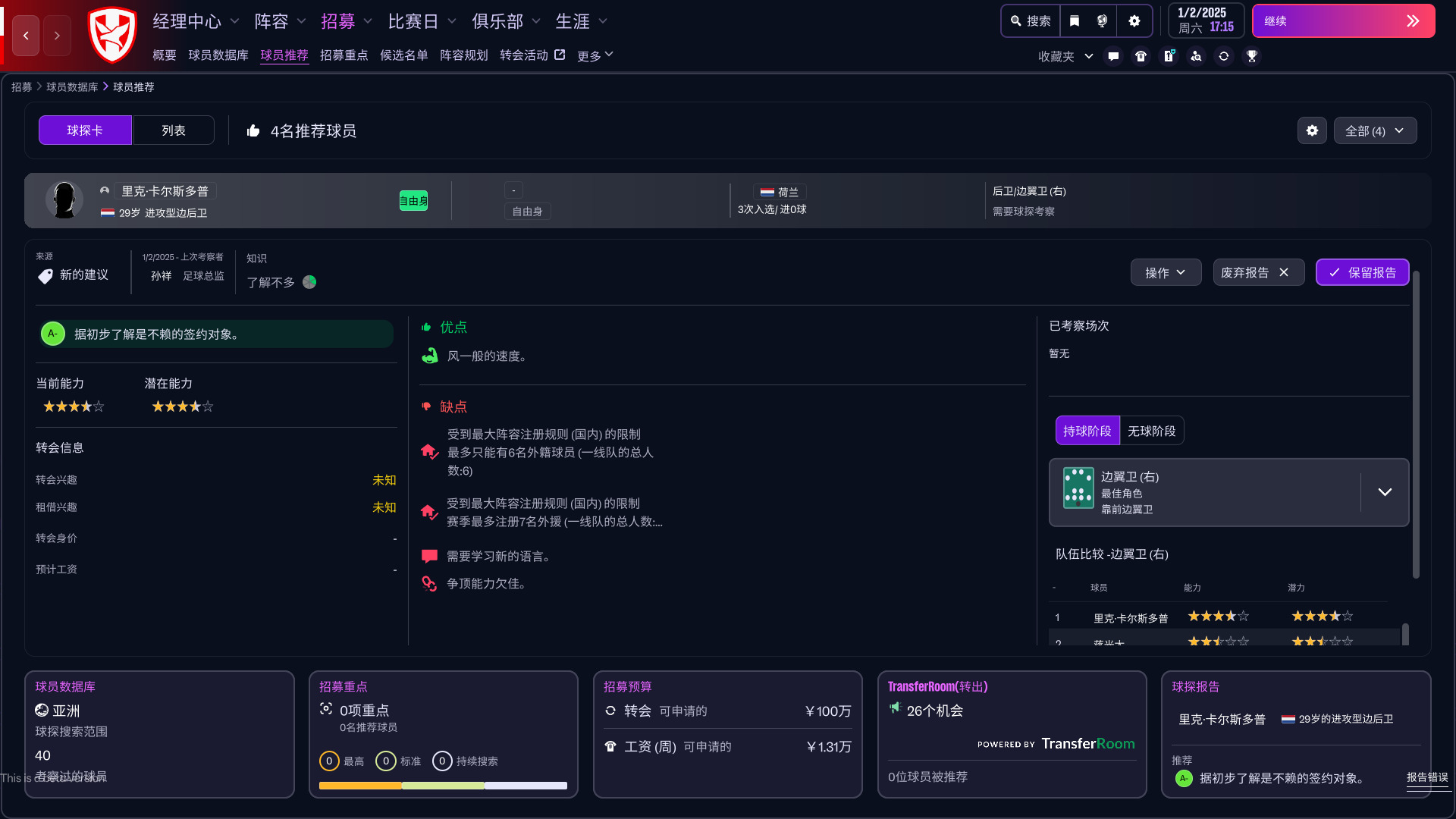The width and height of the screenshot is (1456, 819).
Task: Open the scouting magnifier-person icon
Action: pos(1196,56)
